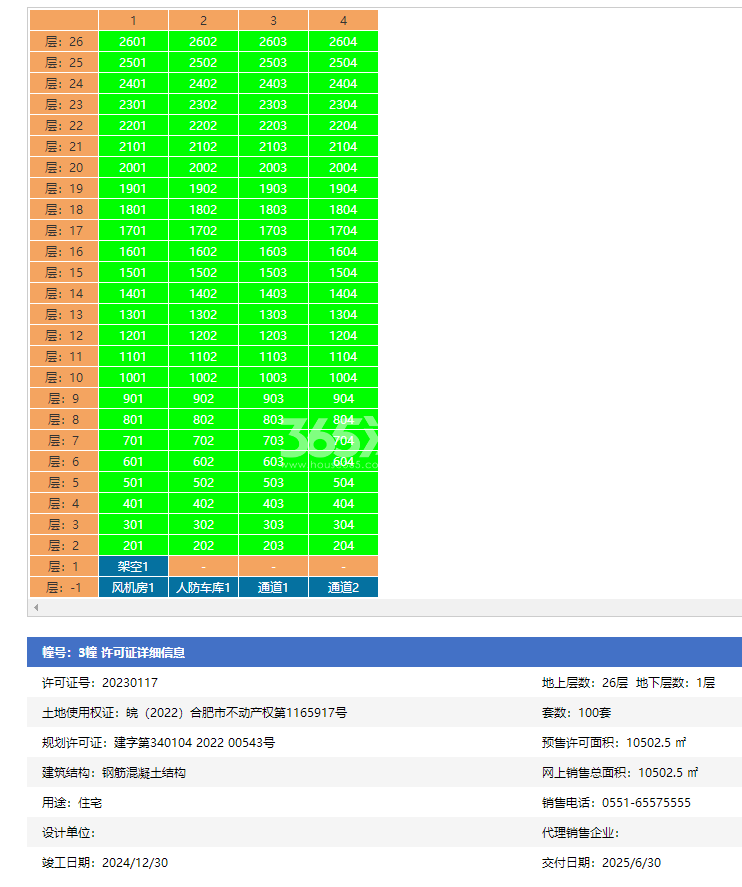Click the 竣工日期: 2024/12/30 text
The height and width of the screenshot is (887, 742).
(x=105, y=863)
